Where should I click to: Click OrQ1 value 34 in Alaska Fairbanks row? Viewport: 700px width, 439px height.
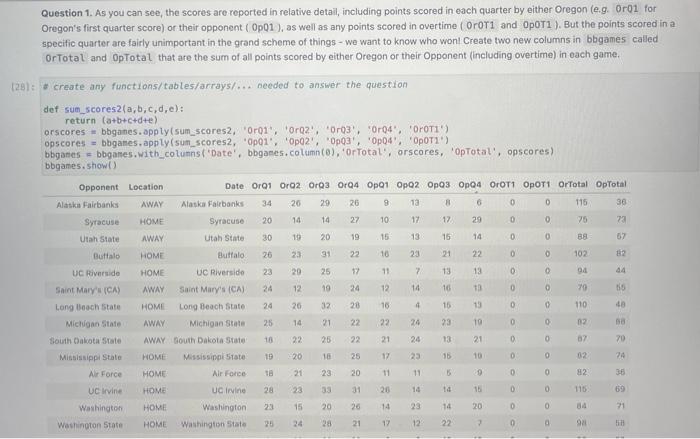(267, 204)
